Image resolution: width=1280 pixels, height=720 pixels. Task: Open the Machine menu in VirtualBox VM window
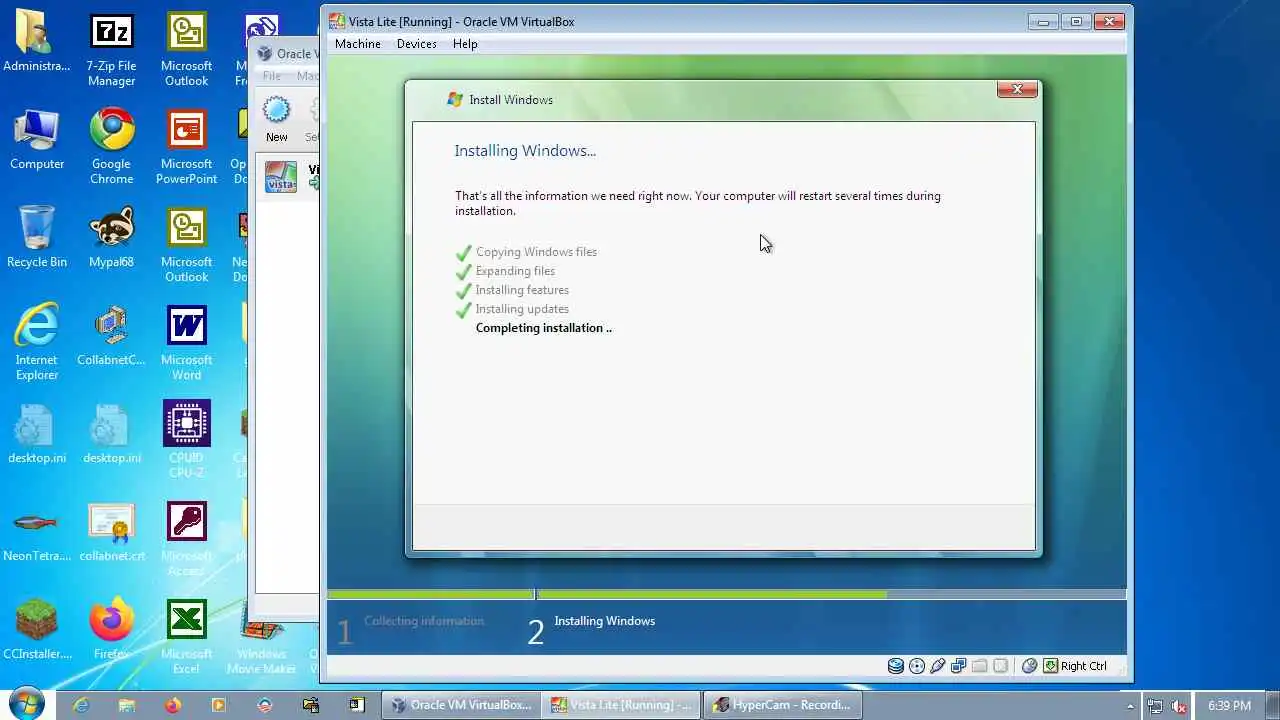pyautogui.click(x=357, y=44)
